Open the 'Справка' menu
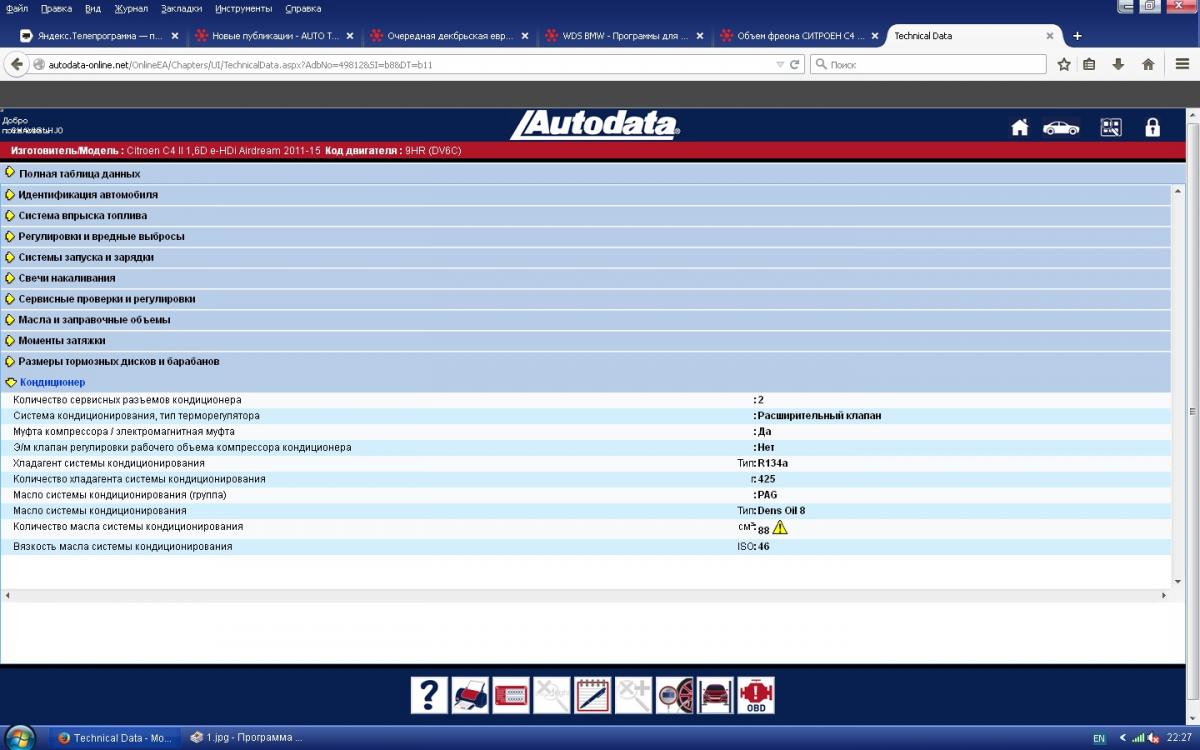 click(x=303, y=8)
